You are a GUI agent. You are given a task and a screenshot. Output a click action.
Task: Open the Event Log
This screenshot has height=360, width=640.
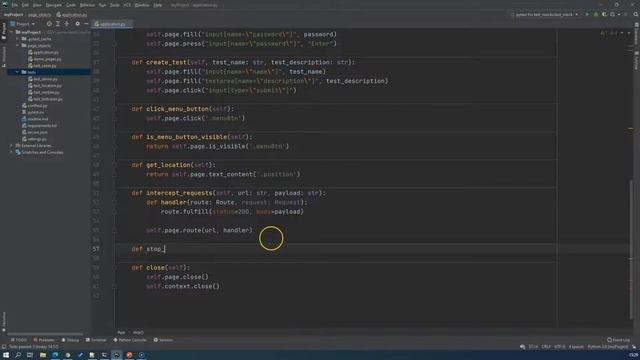[x=618, y=340]
